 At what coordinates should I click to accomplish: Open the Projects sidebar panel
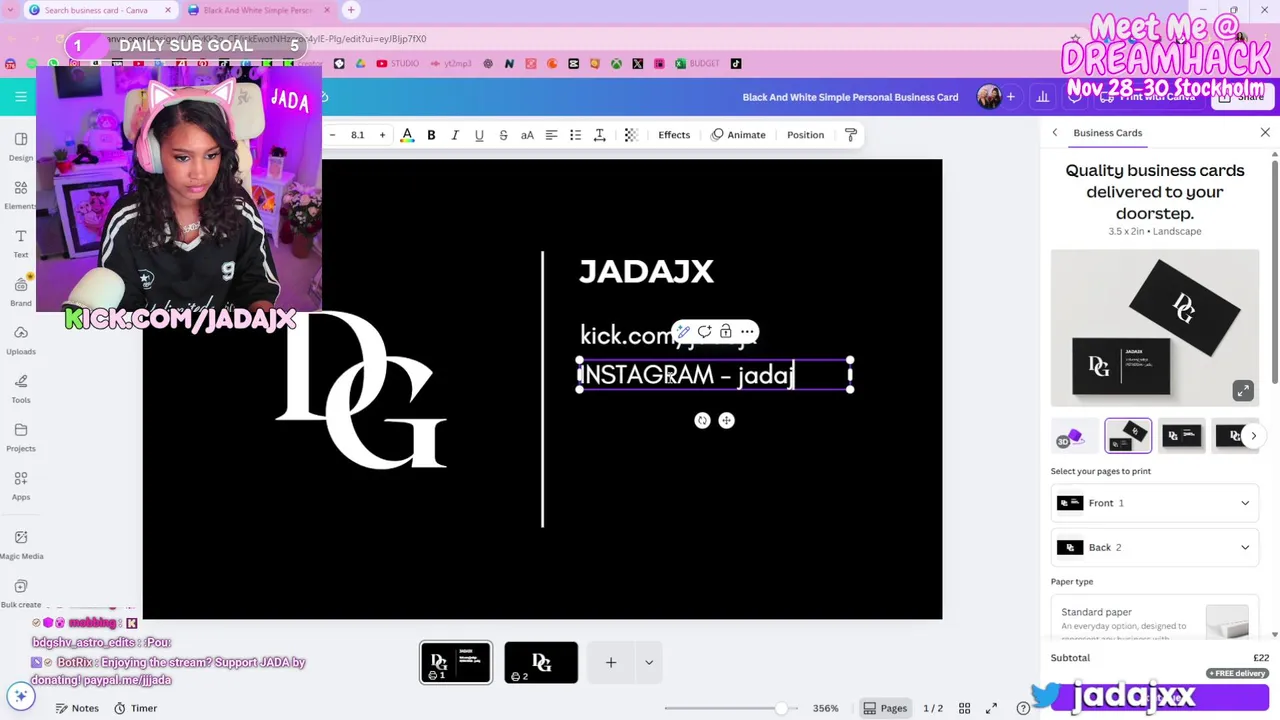coord(20,437)
